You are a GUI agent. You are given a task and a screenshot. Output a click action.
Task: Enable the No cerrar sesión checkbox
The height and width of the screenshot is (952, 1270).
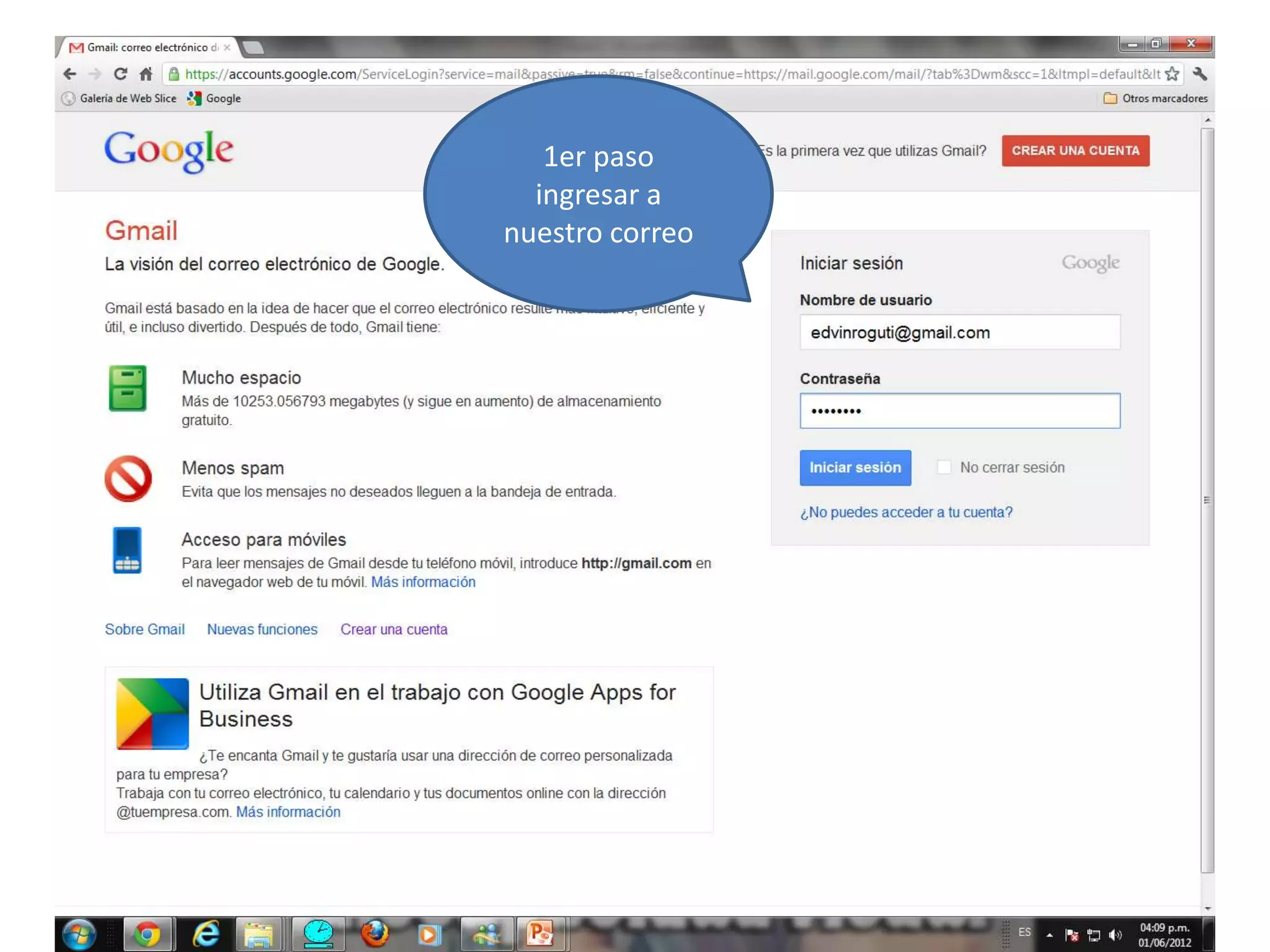tap(944, 467)
